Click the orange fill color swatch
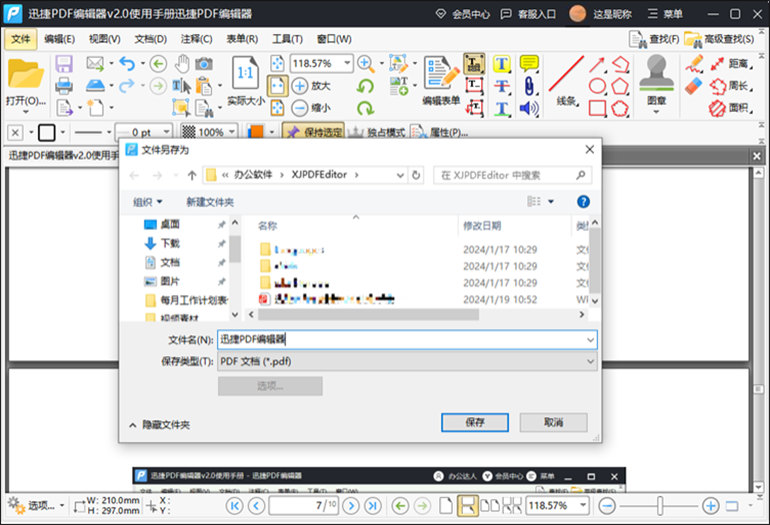 255,132
